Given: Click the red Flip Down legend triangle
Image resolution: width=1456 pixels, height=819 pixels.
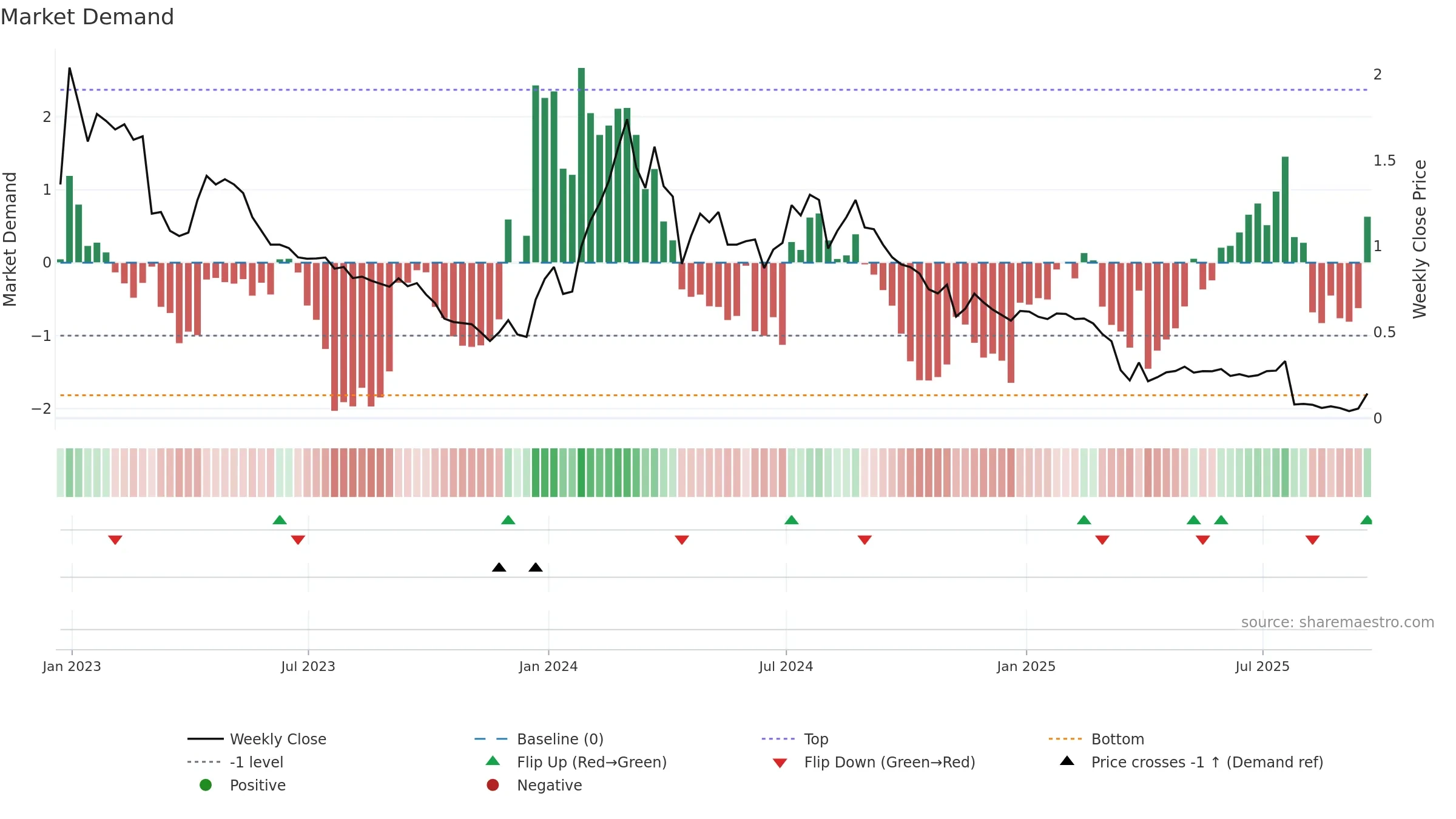Looking at the screenshot, I should (x=780, y=763).
